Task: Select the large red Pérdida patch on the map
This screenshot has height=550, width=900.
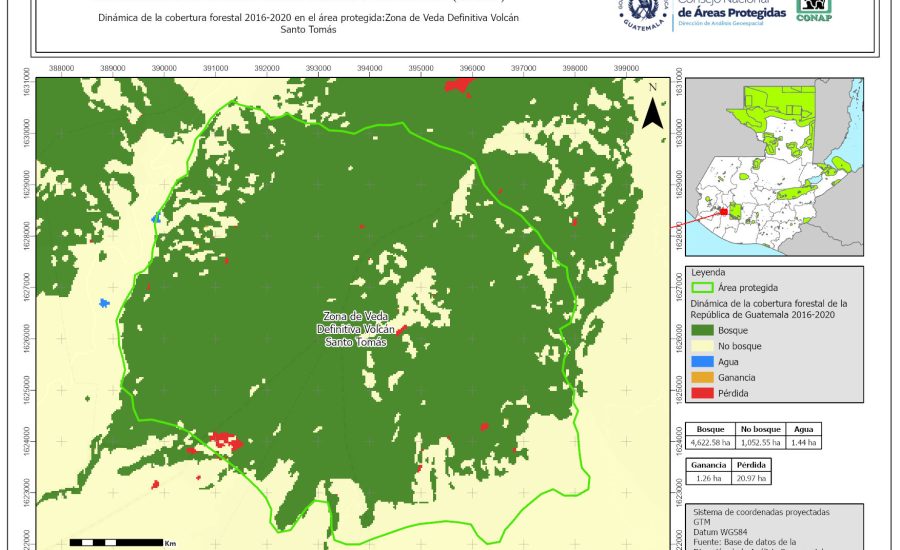Action: pyautogui.click(x=225, y=440)
